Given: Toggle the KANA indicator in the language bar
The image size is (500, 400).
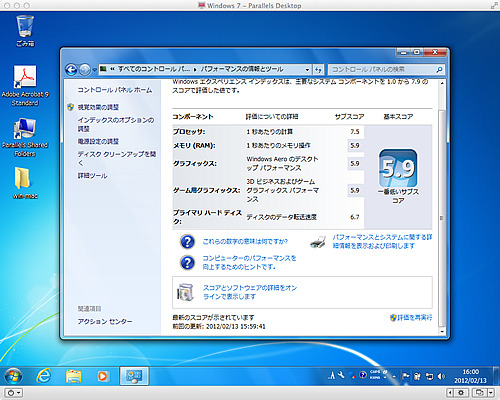Looking at the screenshot, I should tap(375, 378).
